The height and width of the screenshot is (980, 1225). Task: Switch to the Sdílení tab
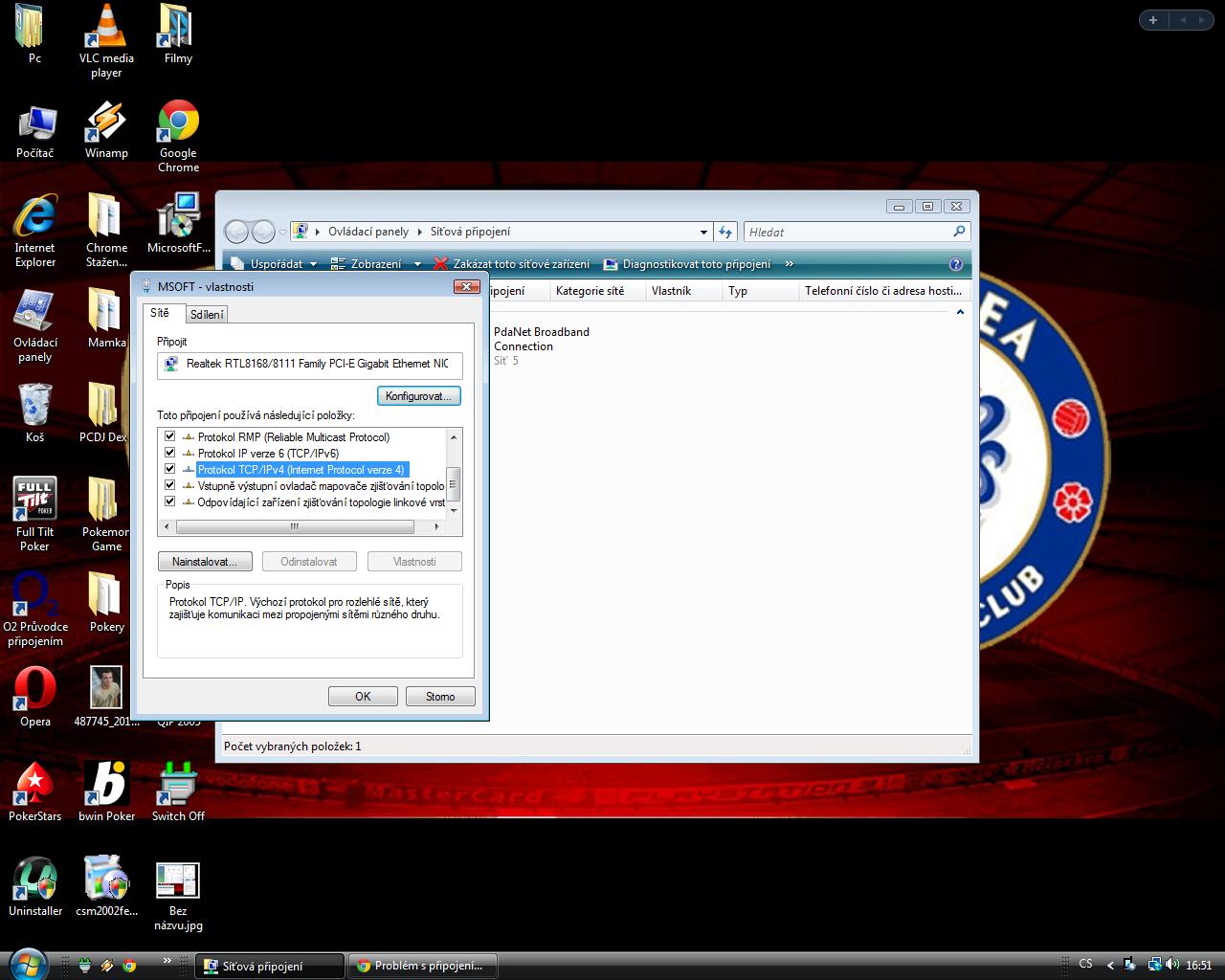click(x=207, y=314)
